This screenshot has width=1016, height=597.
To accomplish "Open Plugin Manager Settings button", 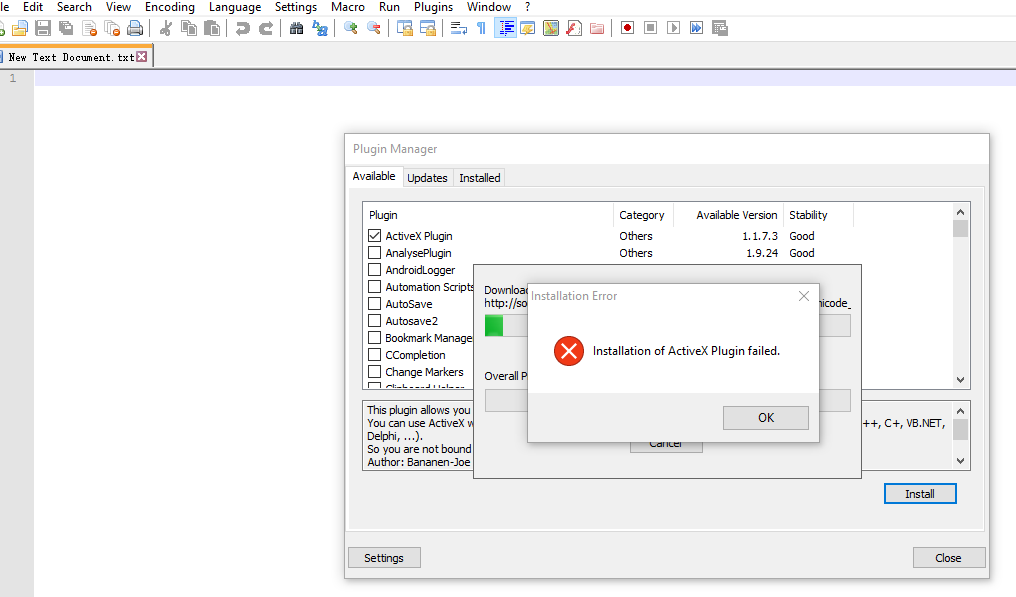I will coord(384,558).
